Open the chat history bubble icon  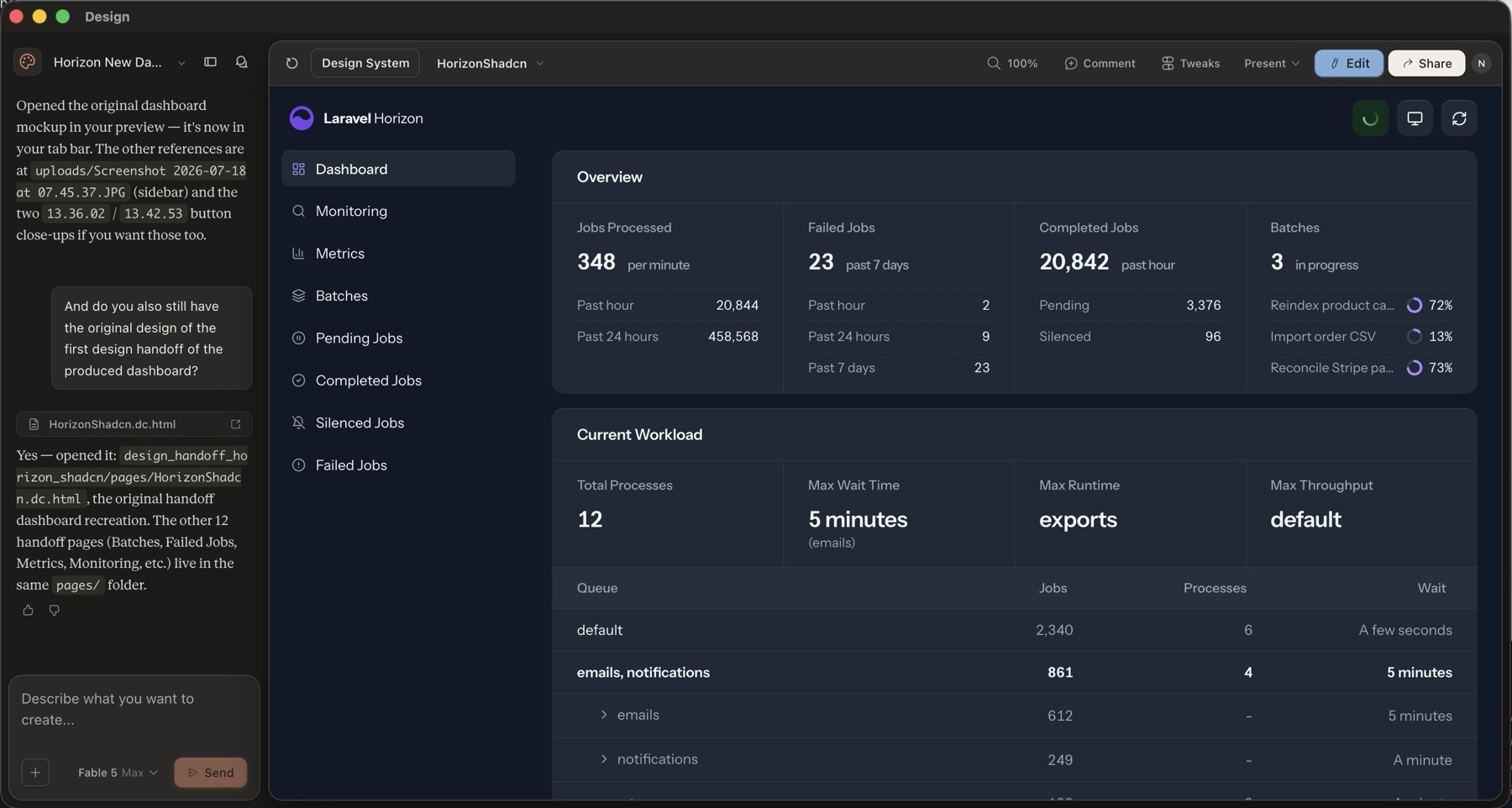click(241, 62)
